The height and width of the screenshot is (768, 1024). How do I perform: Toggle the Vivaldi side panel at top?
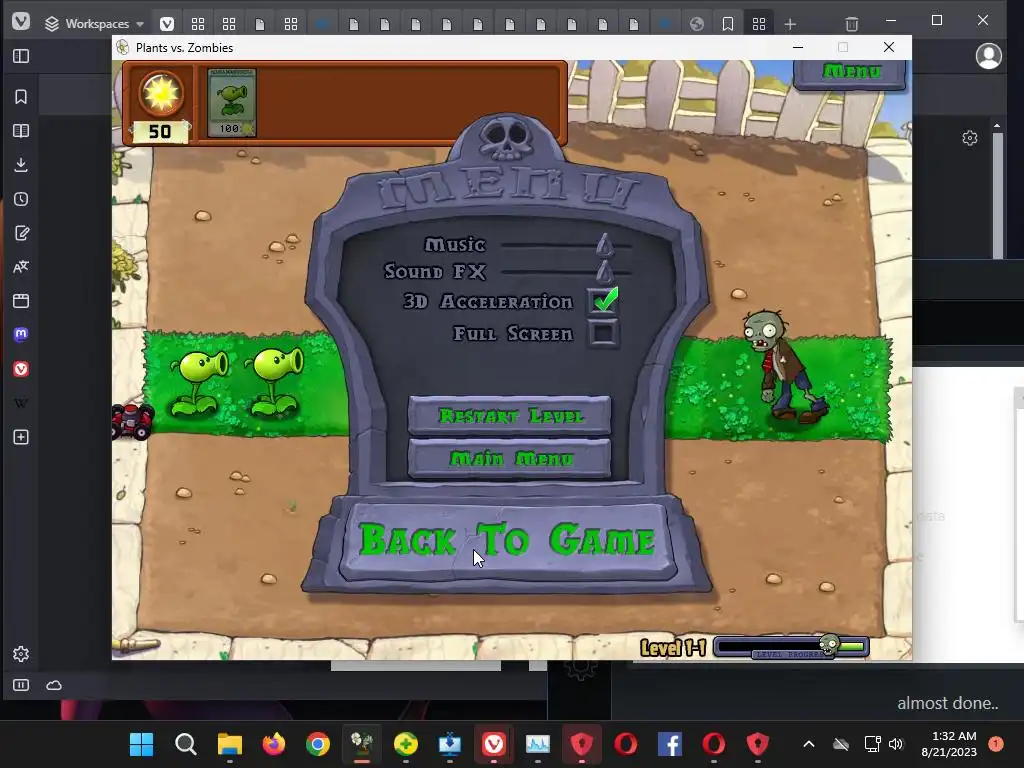(x=21, y=56)
